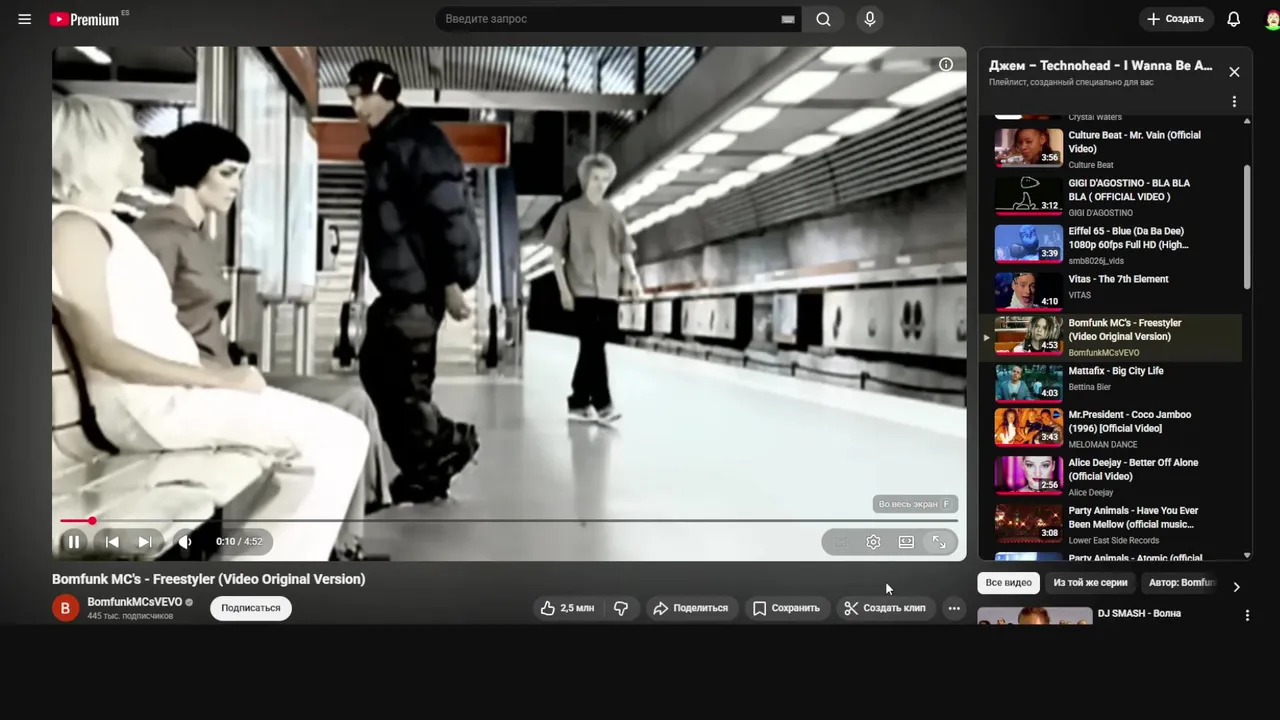Click video title Bomfunk MC's - Freestyler
Image resolution: width=1280 pixels, height=720 pixels.
coord(209,579)
